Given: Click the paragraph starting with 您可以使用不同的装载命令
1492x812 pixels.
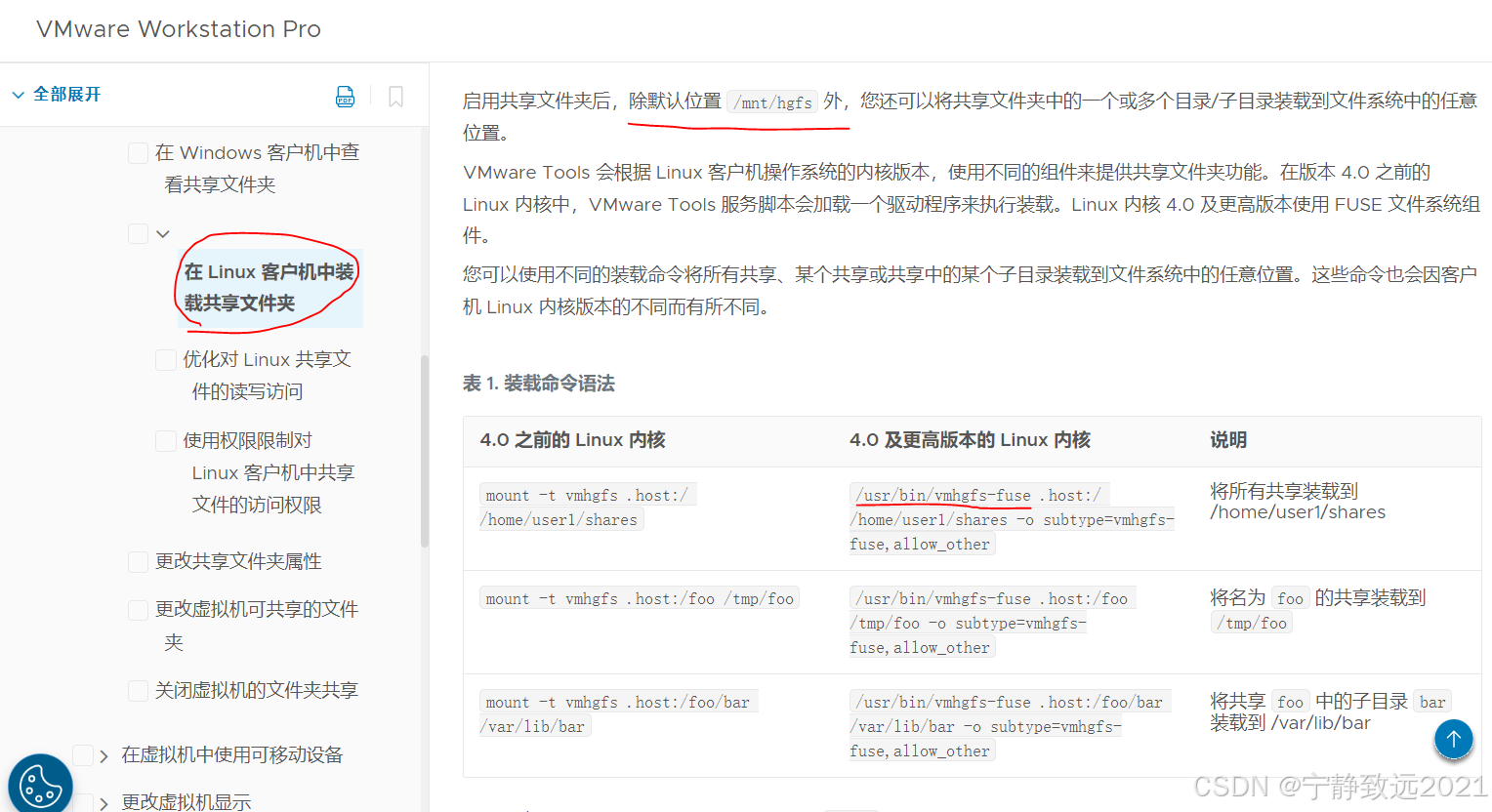Looking at the screenshot, I should click(970, 291).
